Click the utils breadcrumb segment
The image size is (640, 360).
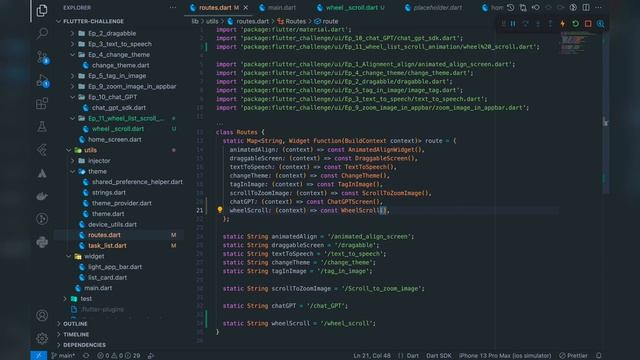pyautogui.click(x=212, y=21)
